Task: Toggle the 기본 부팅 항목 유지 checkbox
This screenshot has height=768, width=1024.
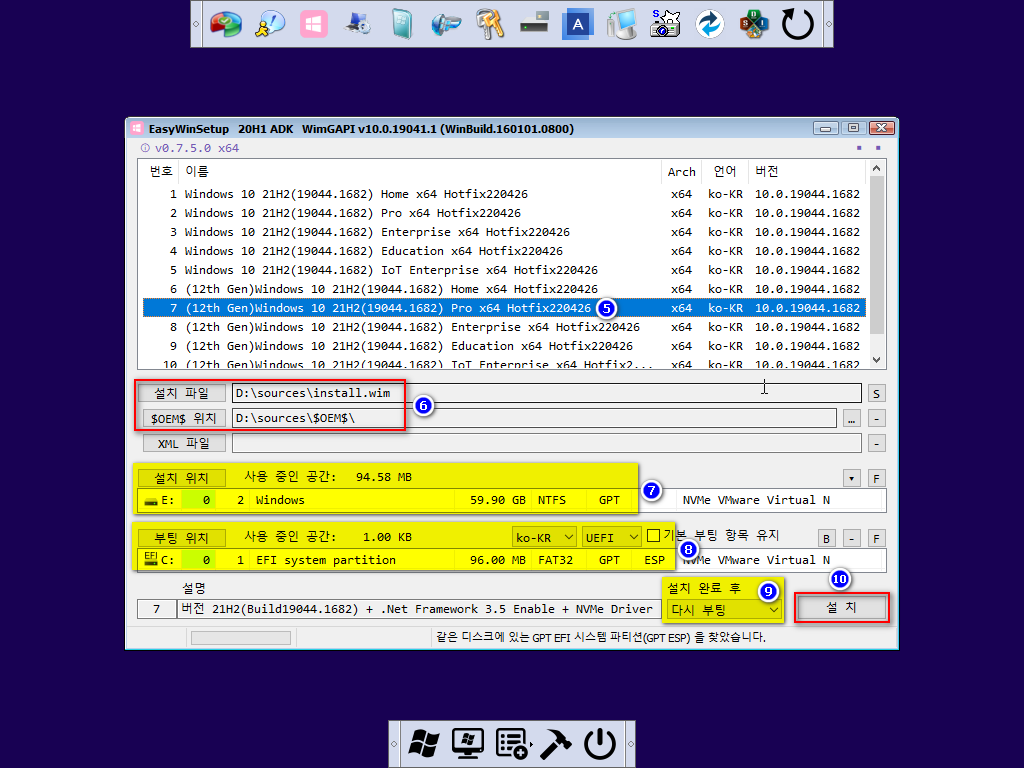Action: click(653, 536)
